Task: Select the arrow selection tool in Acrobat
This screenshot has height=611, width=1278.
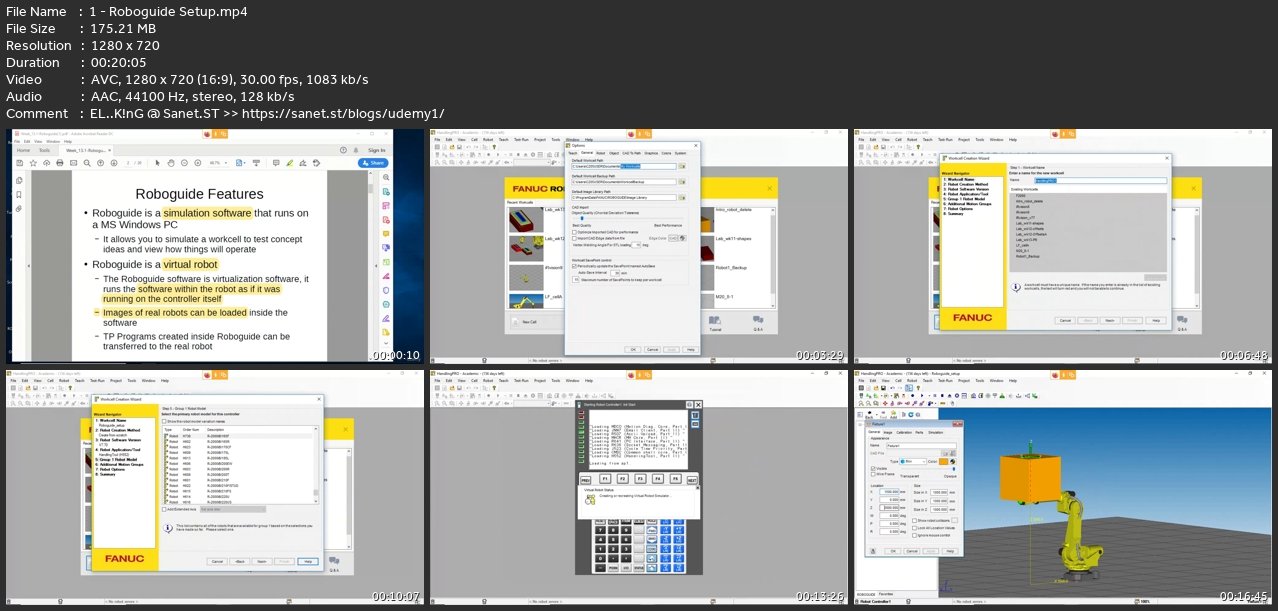Action: tap(157, 163)
